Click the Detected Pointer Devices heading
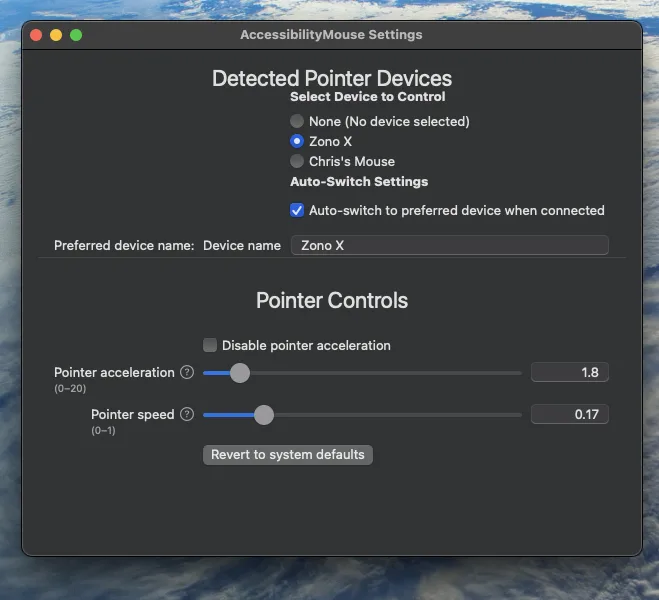This screenshot has width=659, height=600. coord(332,78)
